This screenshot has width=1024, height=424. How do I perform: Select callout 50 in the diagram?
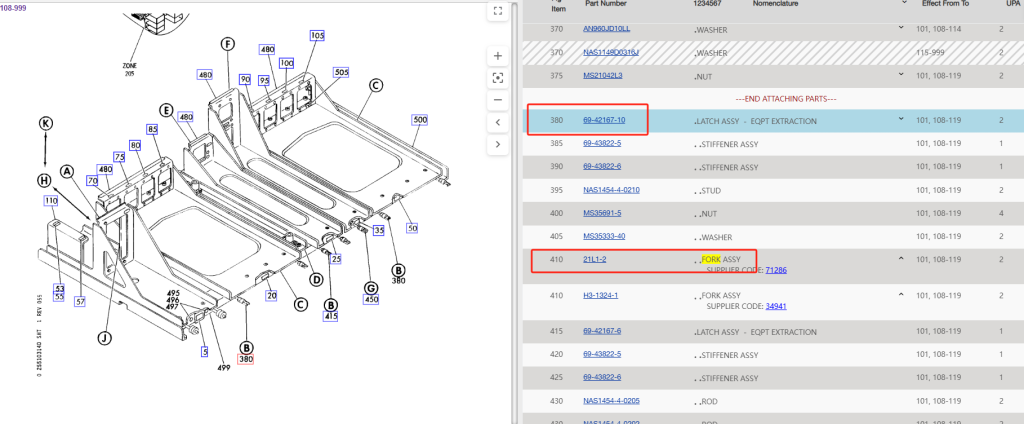412,228
